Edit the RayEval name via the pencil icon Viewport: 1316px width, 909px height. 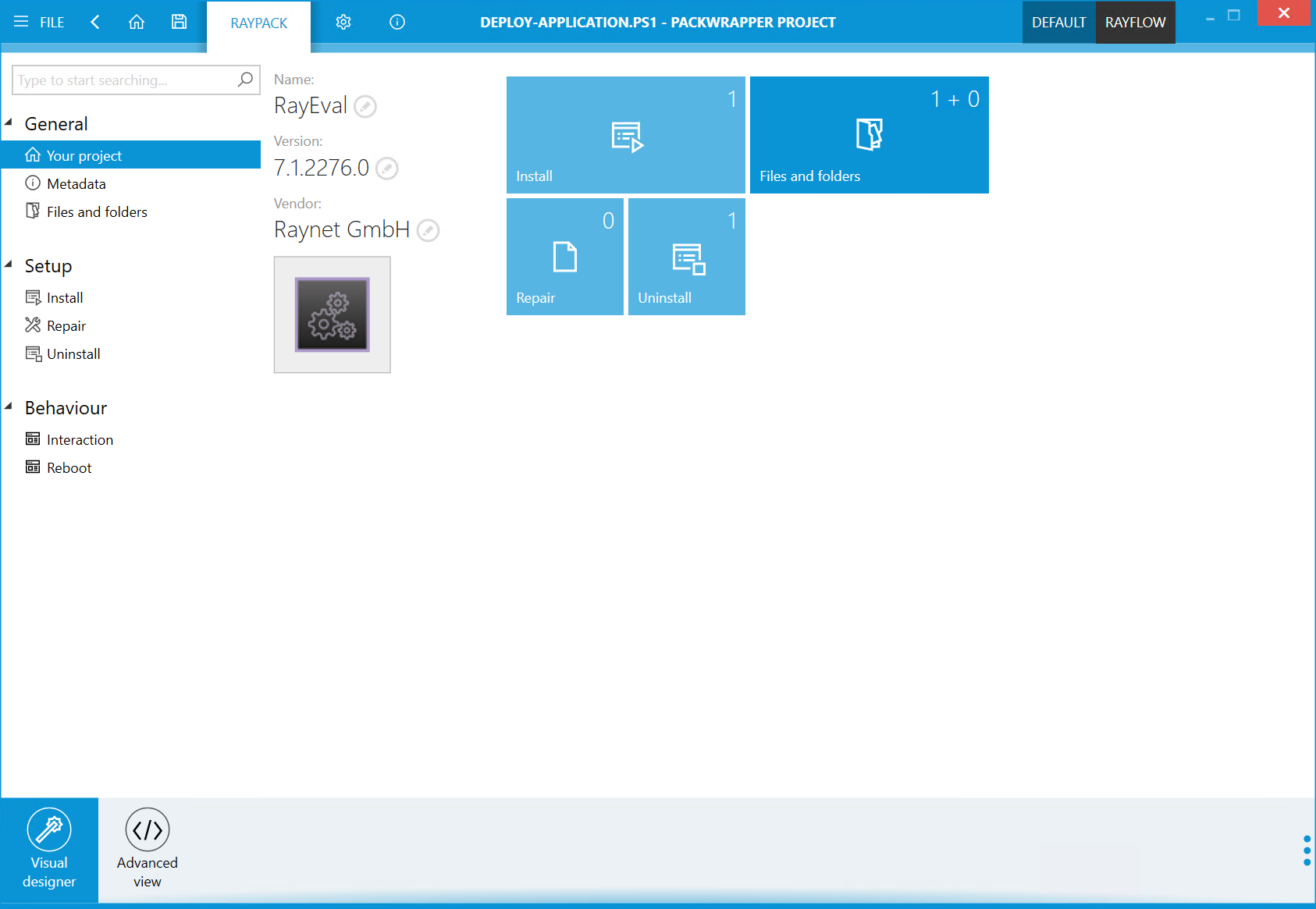tap(365, 107)
